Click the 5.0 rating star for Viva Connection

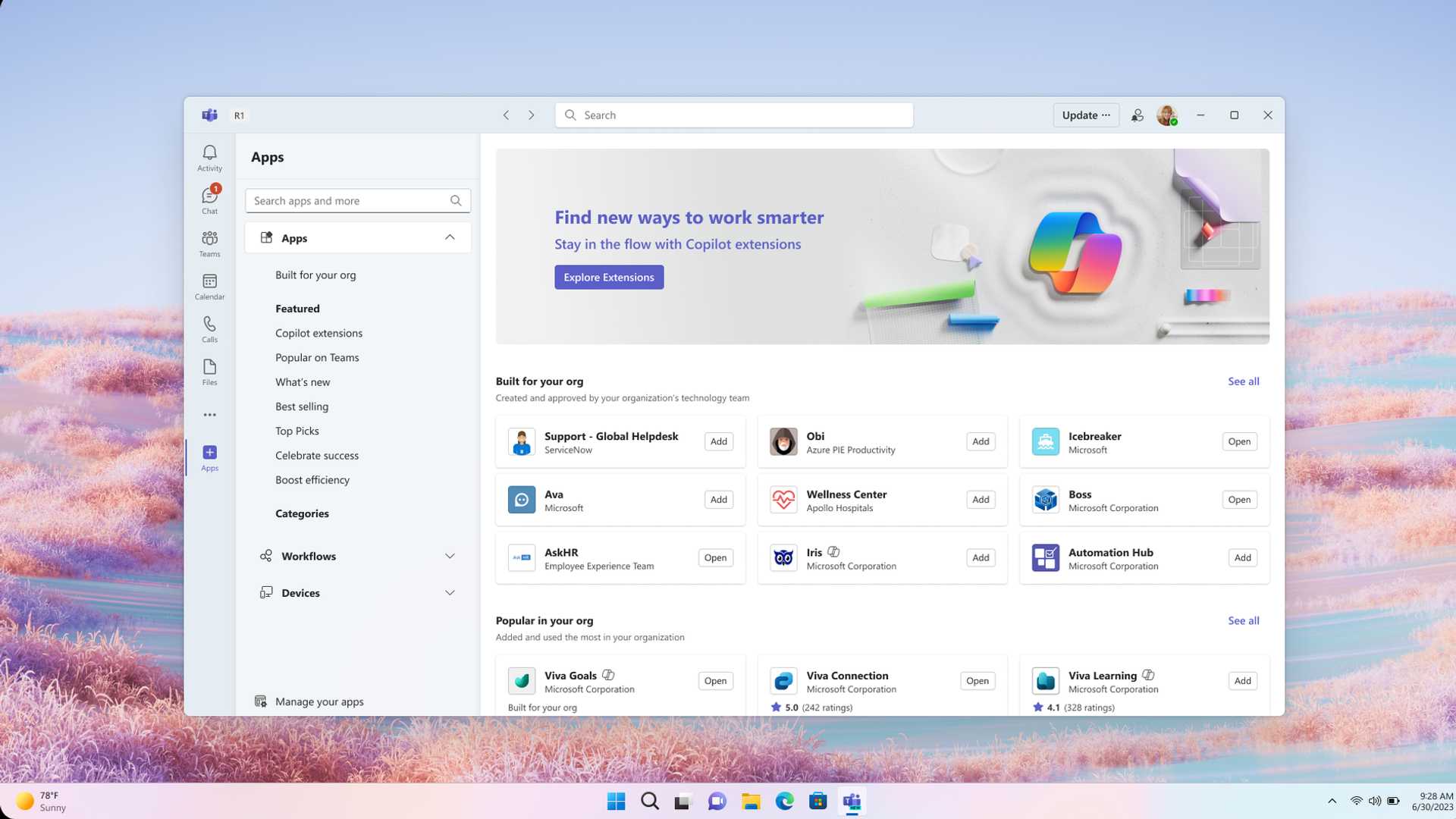point(777,707)
